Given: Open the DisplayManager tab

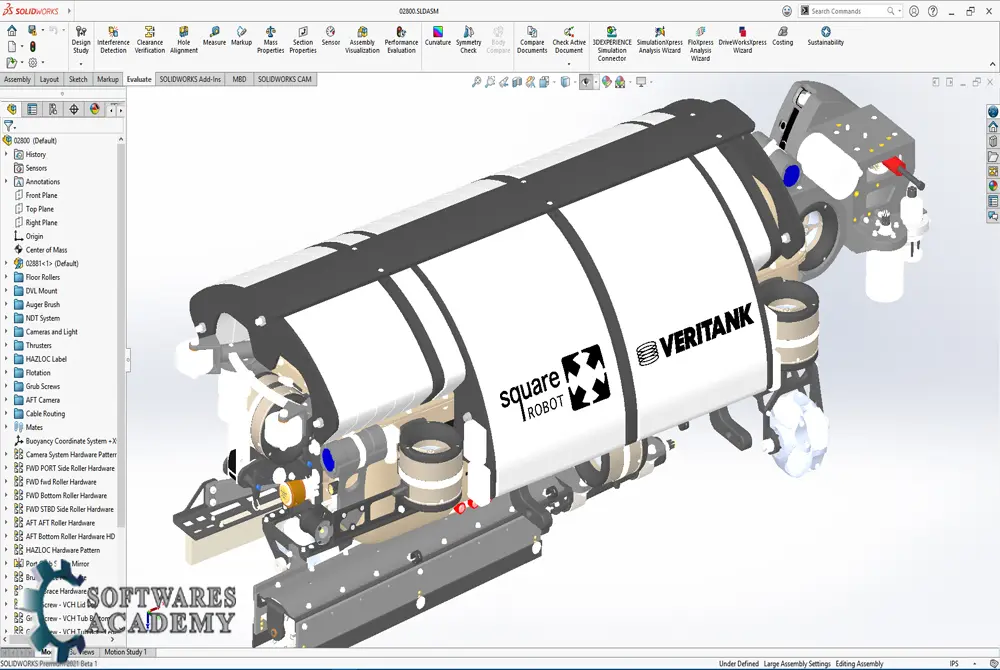Looking at the screenshot, I should [94, 109].
